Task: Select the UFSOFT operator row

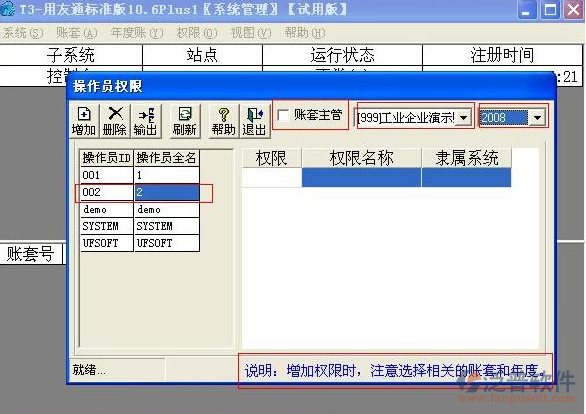Action: 140,243
